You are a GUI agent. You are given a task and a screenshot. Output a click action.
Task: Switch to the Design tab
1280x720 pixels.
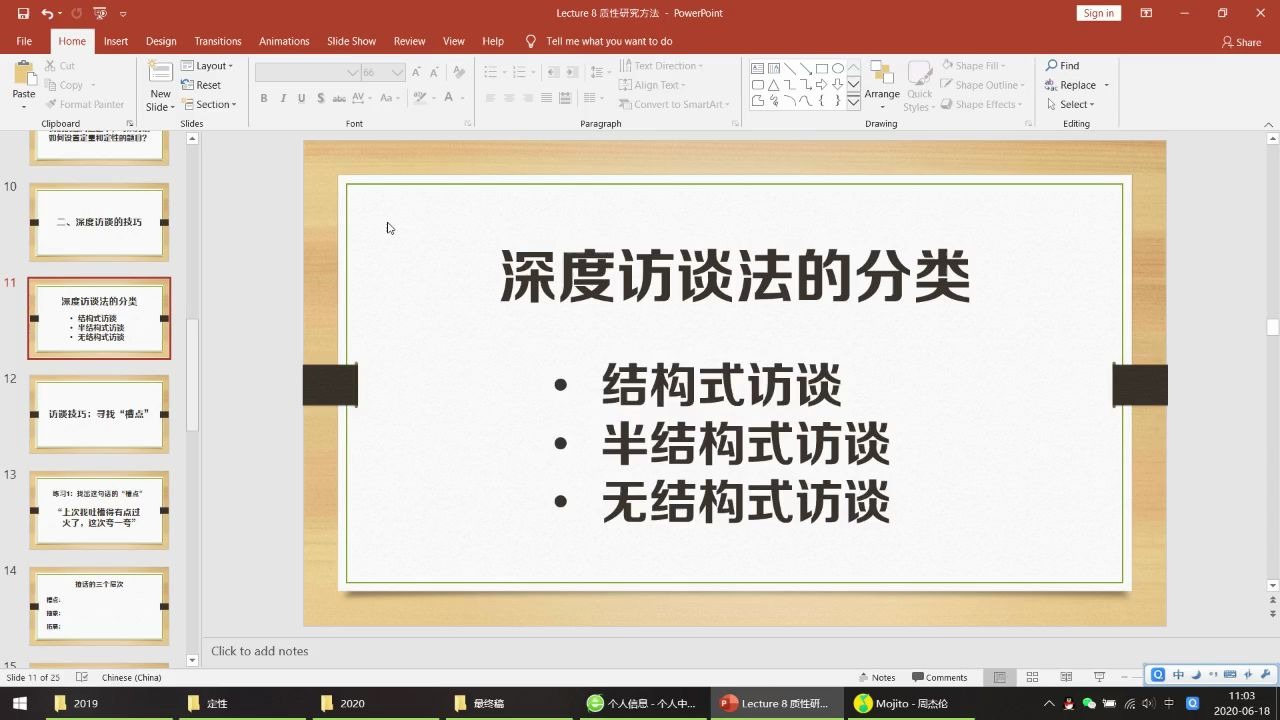[161, 41]
